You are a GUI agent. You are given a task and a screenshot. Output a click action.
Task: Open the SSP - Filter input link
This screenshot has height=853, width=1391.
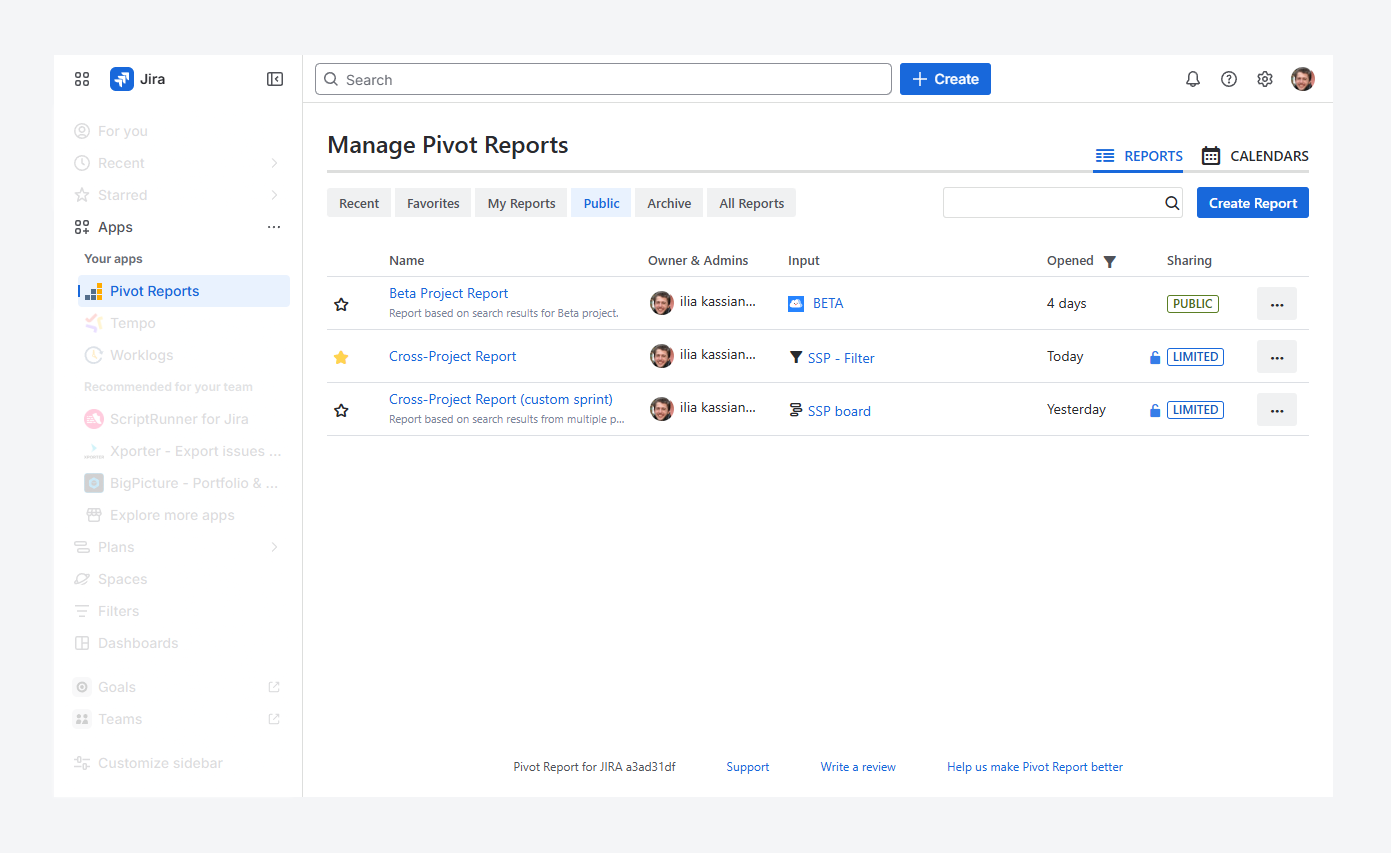click(x=841, y=358)
